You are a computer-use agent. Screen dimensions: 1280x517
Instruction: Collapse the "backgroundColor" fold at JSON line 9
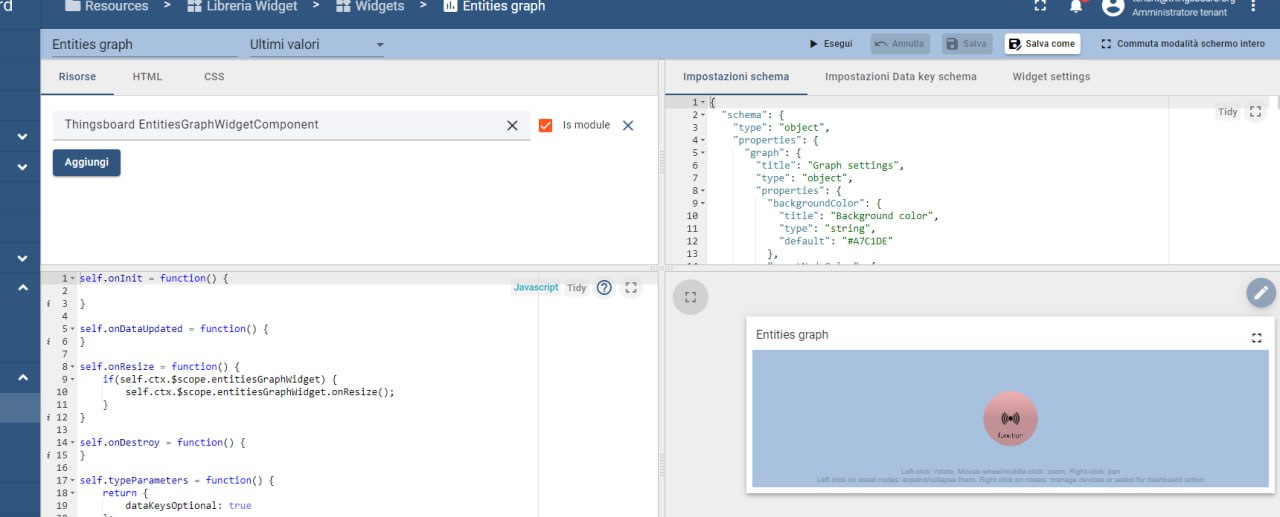pos(703,203)
